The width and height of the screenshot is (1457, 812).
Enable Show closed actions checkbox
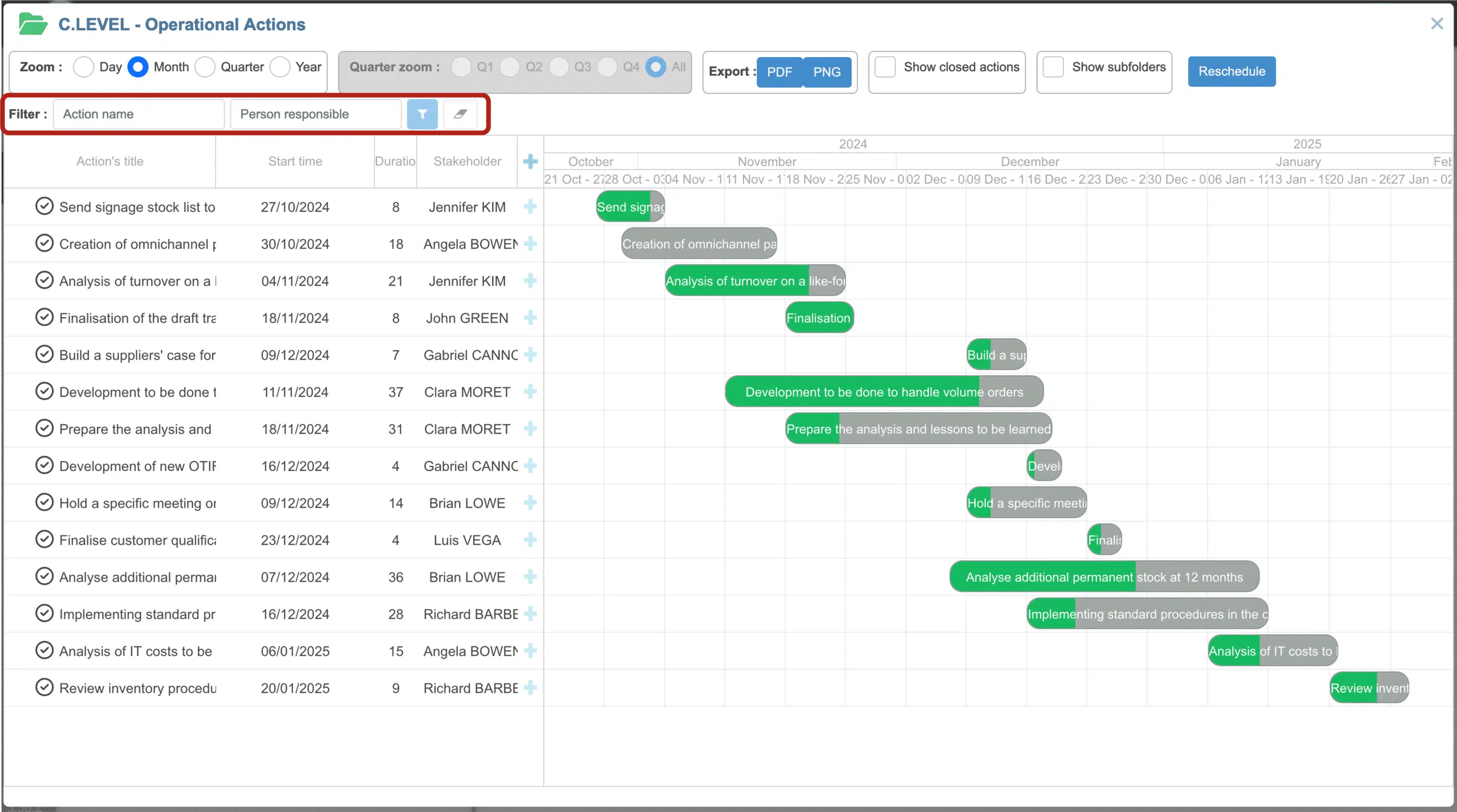click(x=885, y=67)
